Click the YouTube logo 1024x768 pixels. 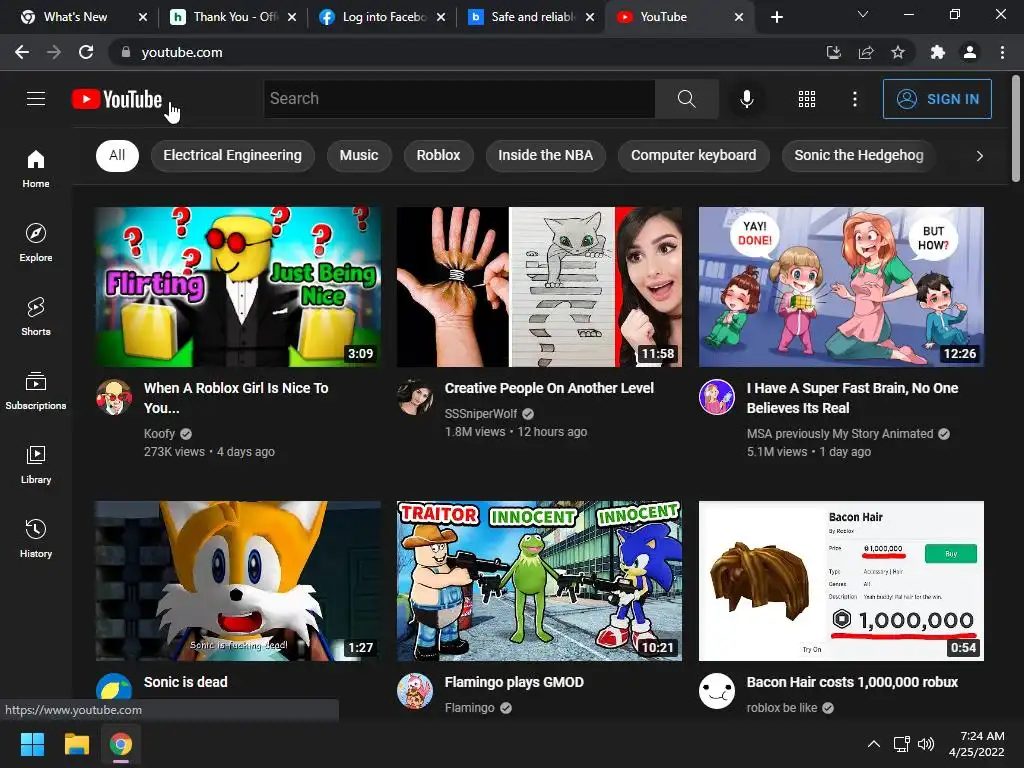click(117, 99)
